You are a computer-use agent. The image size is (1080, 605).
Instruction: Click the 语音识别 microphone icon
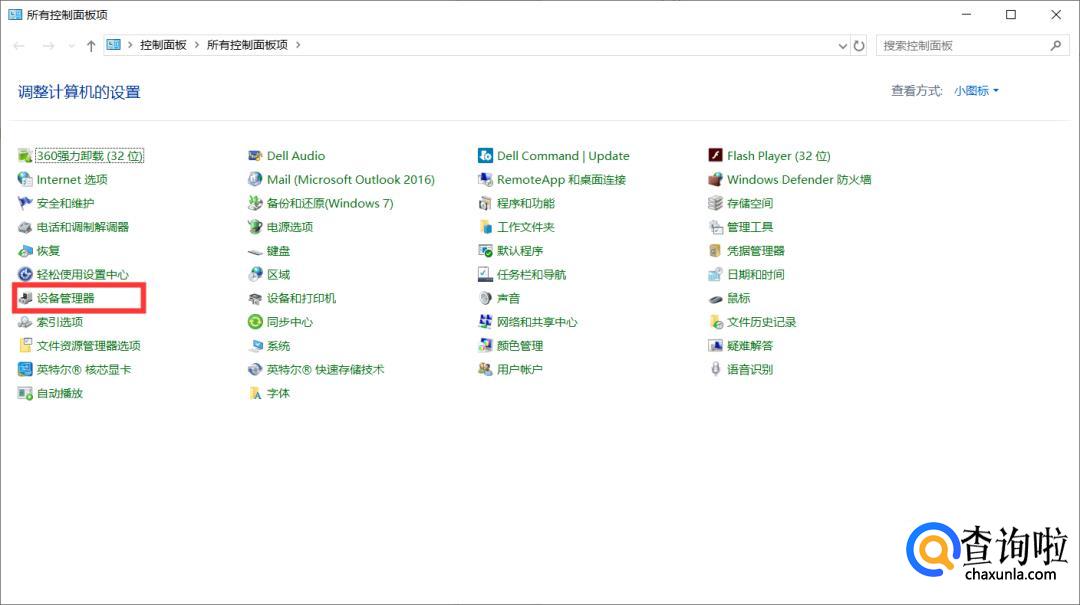point(715,369)
